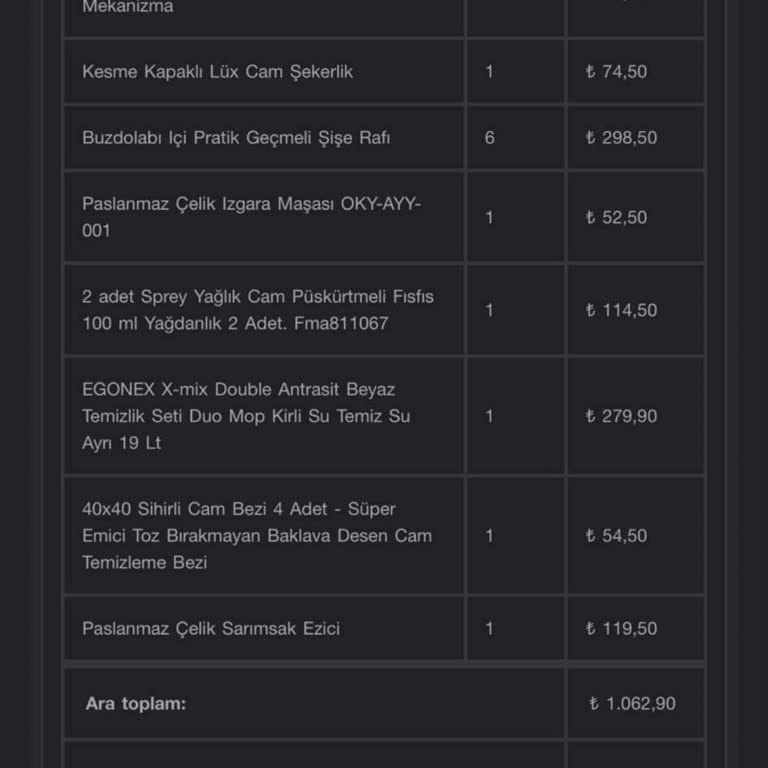
Task: Click quantity 6 for Şişe Rafı
Action: click(x=489, y=138)
